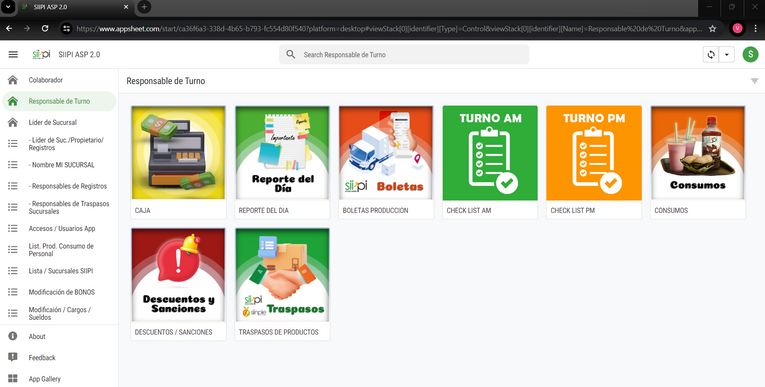The width and height of the screenshot is (765, 387).
Task: Click list icon beside Modificación de BONOS
Action: [x=13, y=292]
